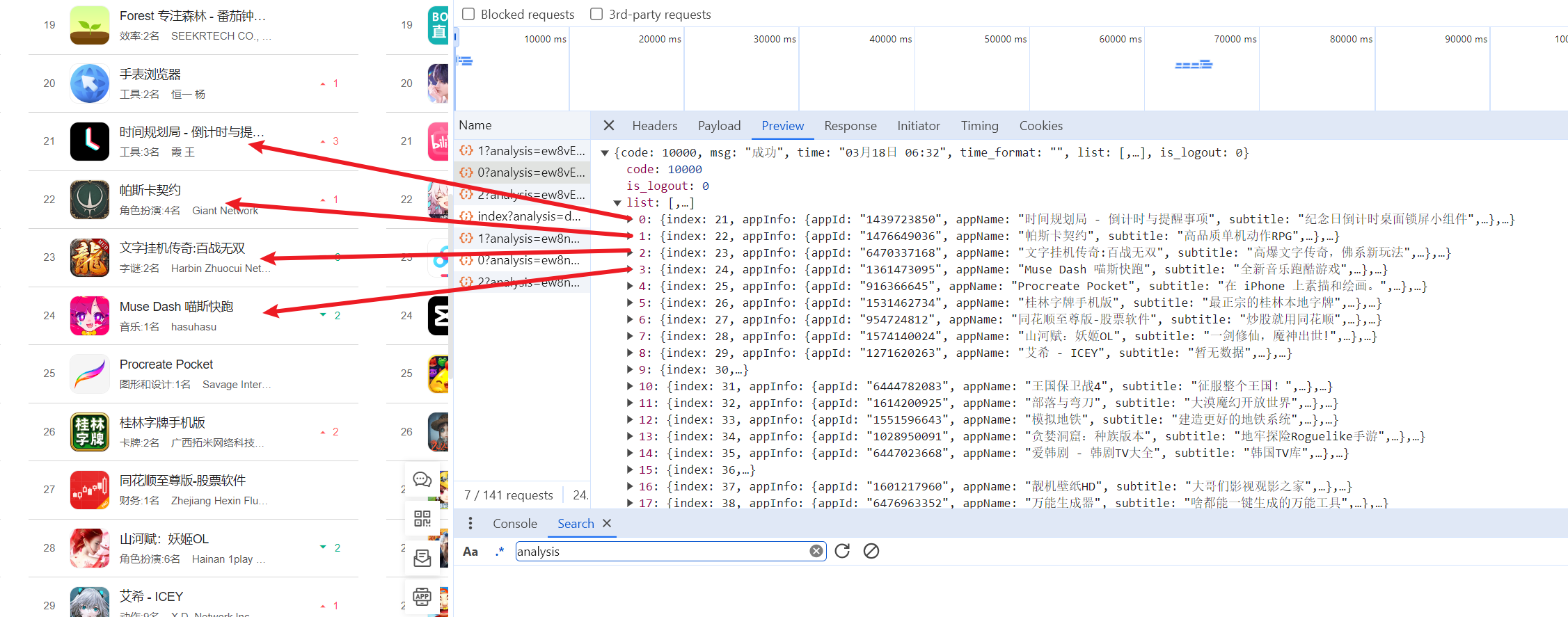
Task: Expand list item 10 王国保卫战4
Action: coord(630,386)
